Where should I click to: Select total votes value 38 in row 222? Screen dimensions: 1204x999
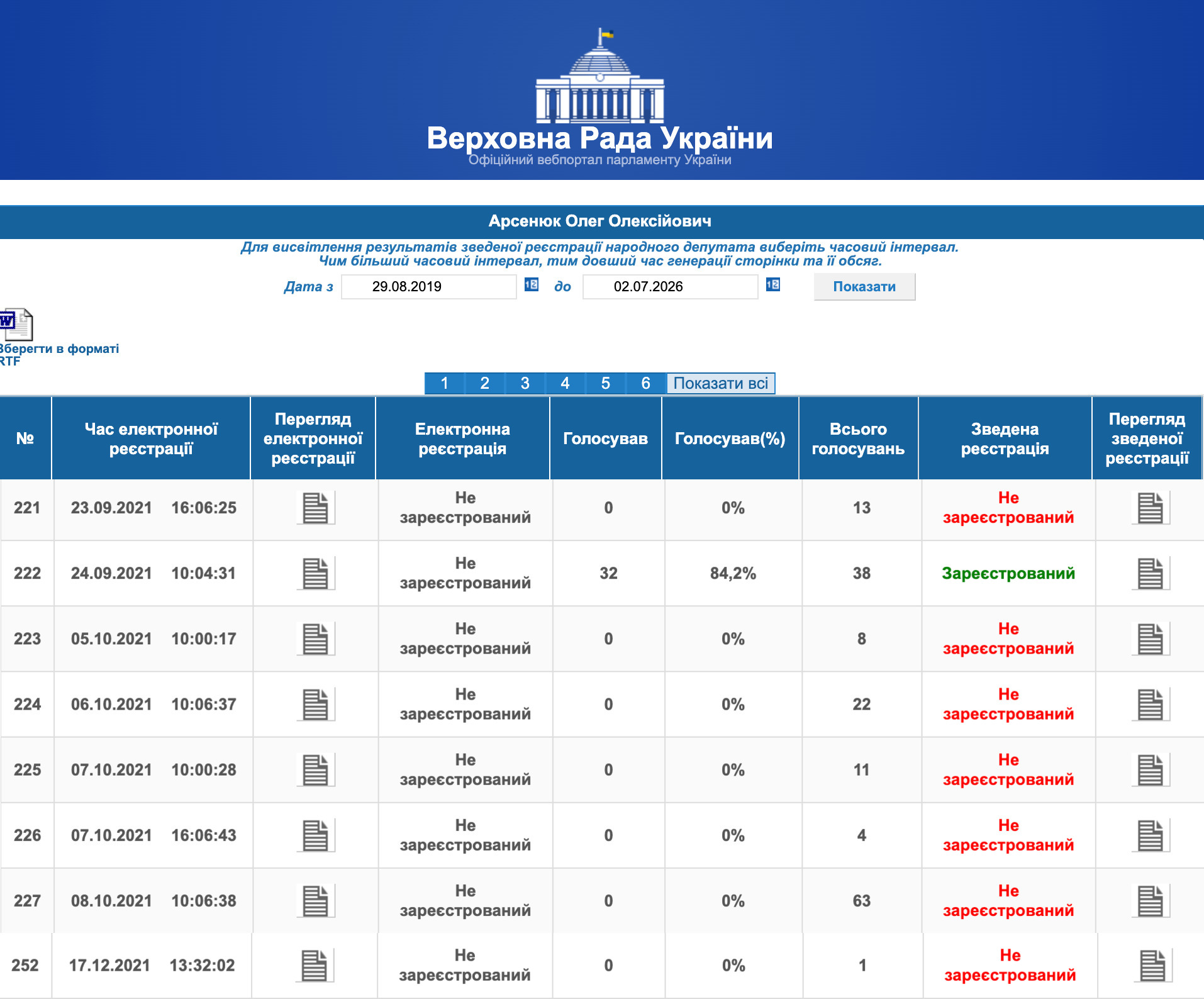[x=862, y=573]
